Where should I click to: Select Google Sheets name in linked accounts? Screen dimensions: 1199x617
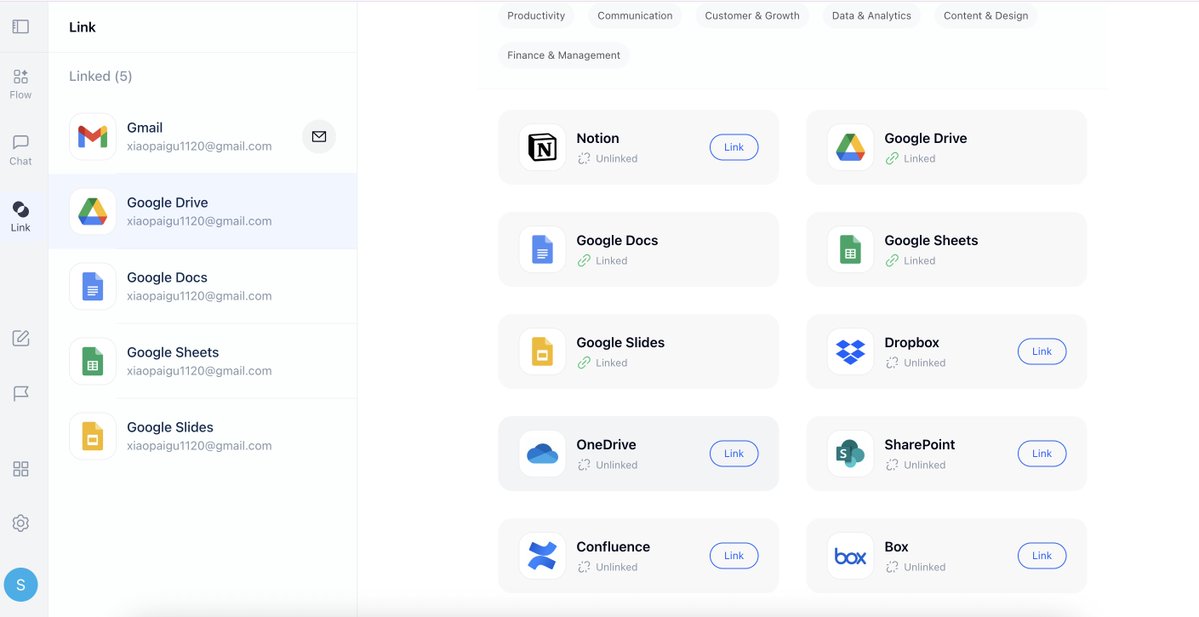point(173,352)
